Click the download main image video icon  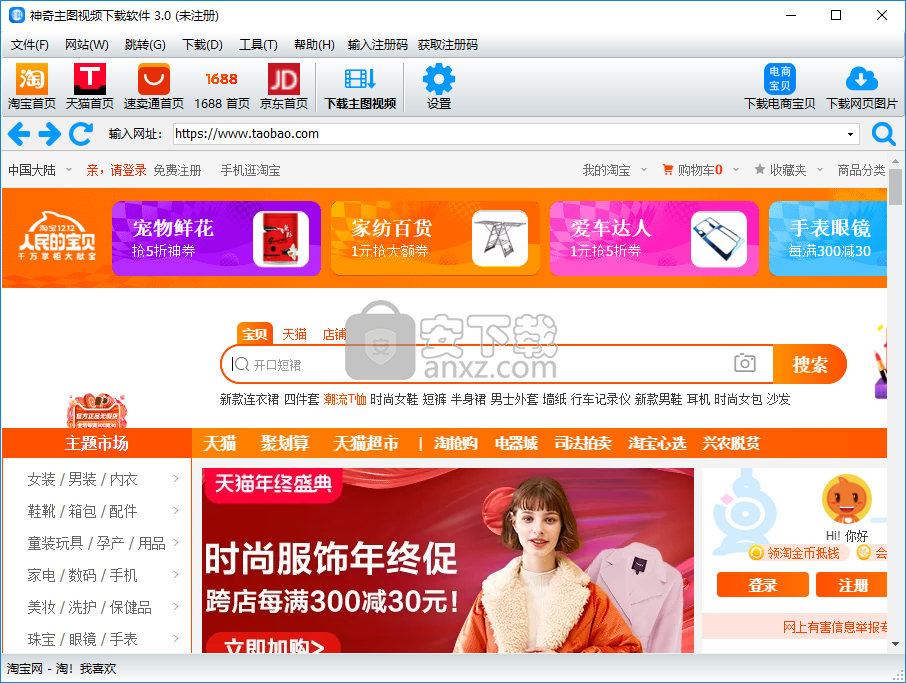(x=360, y=79)
